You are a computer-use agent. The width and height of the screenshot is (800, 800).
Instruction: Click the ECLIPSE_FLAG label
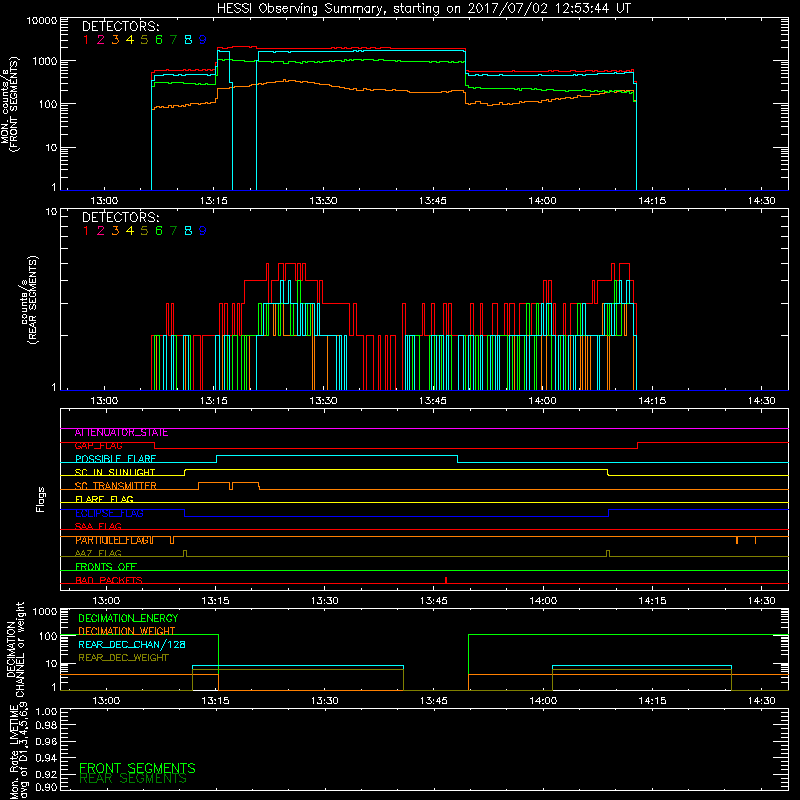pos(109,513)
